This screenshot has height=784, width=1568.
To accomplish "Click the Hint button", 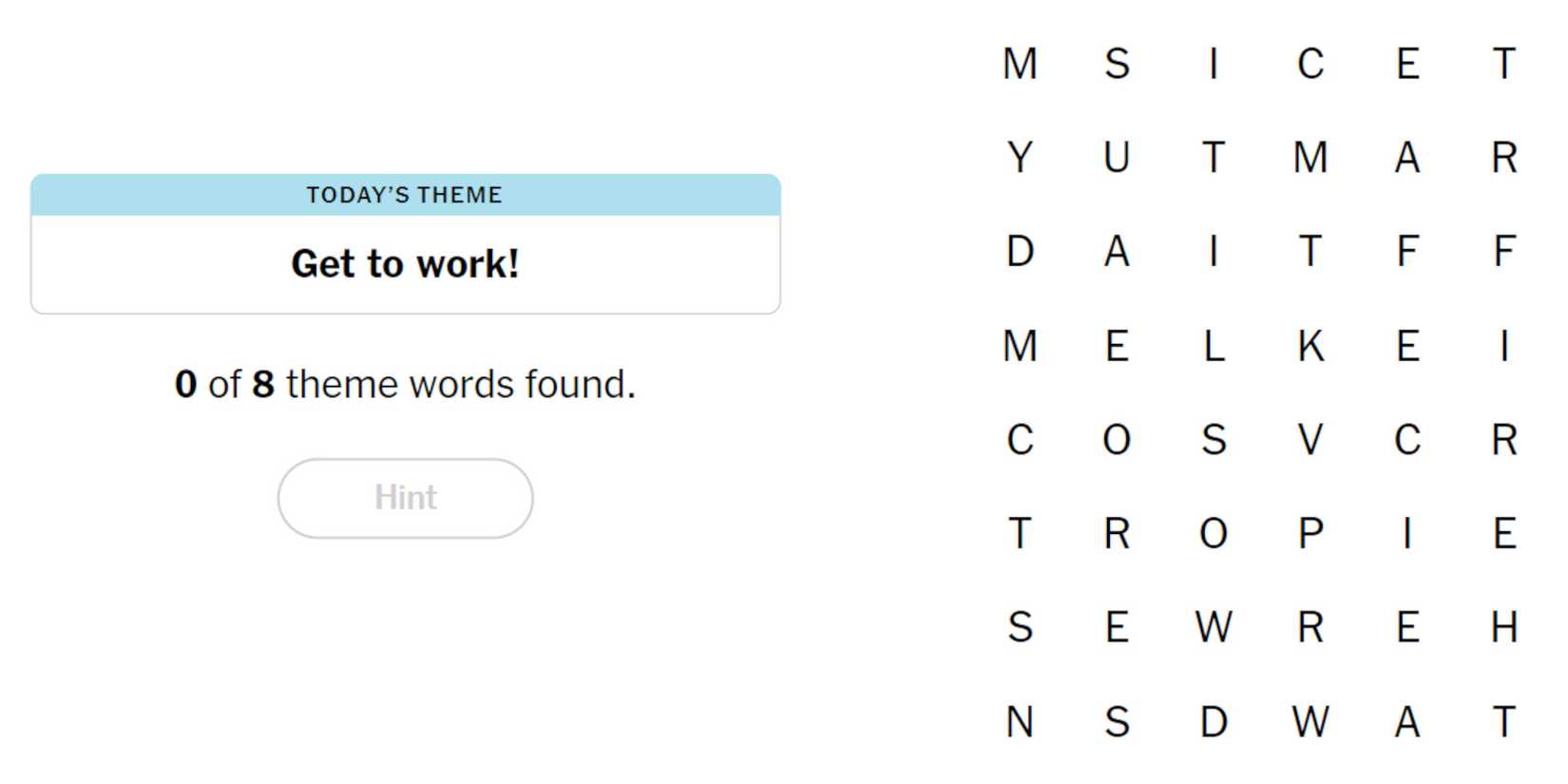I will (x=405, y=498).
